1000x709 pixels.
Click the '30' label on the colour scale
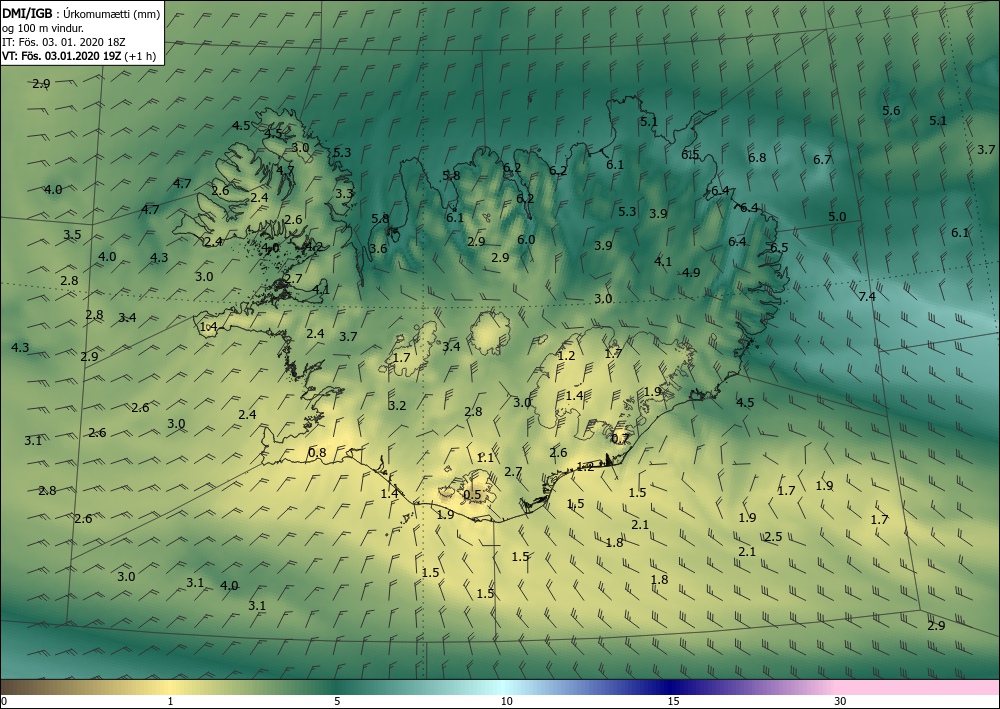(841, 701)
